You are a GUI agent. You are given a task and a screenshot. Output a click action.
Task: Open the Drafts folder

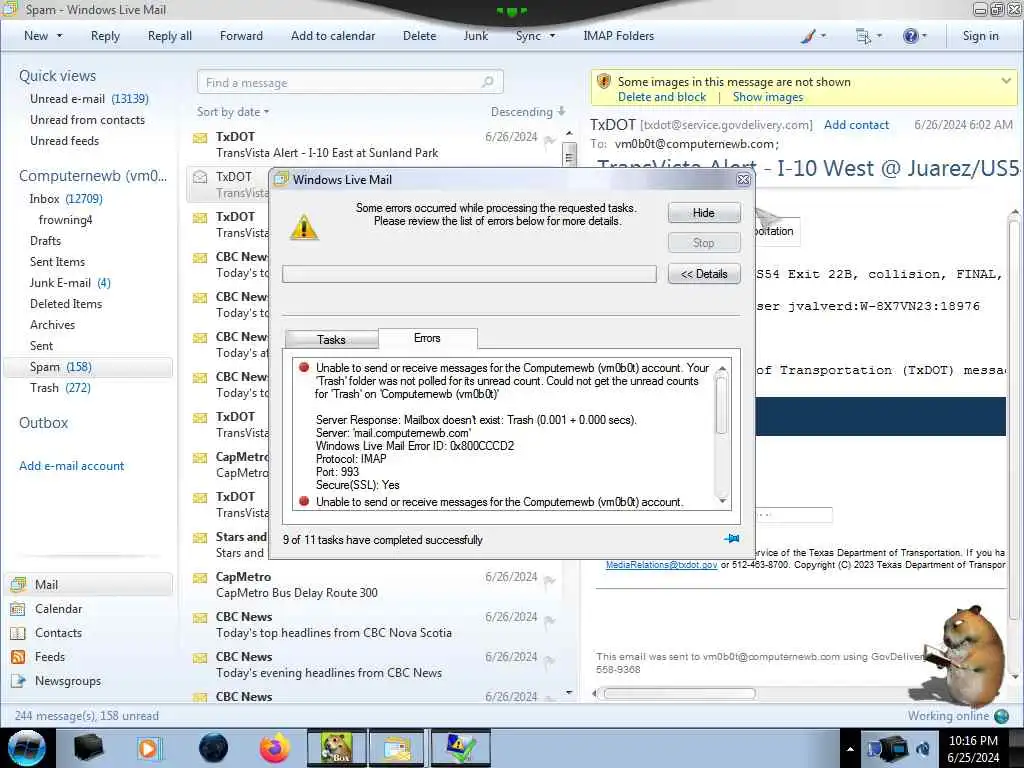coord(45,240)
